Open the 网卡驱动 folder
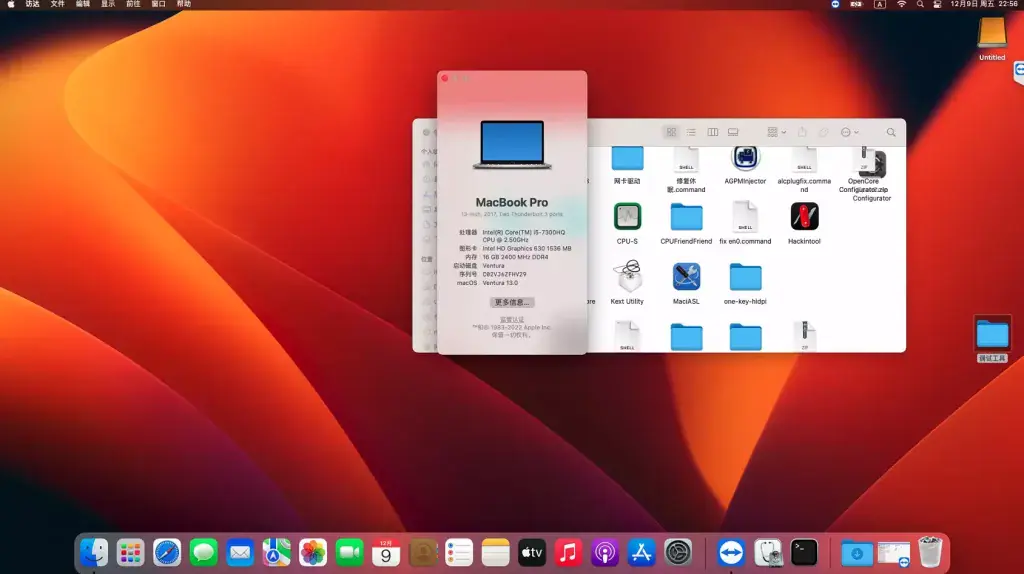Screen dimensions: 1024x574 627,158
